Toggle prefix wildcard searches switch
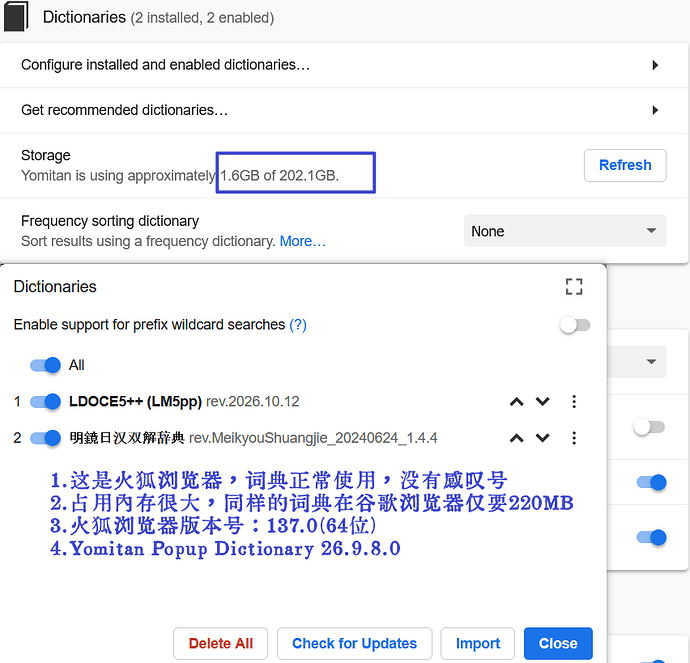 tap(575, 325)
